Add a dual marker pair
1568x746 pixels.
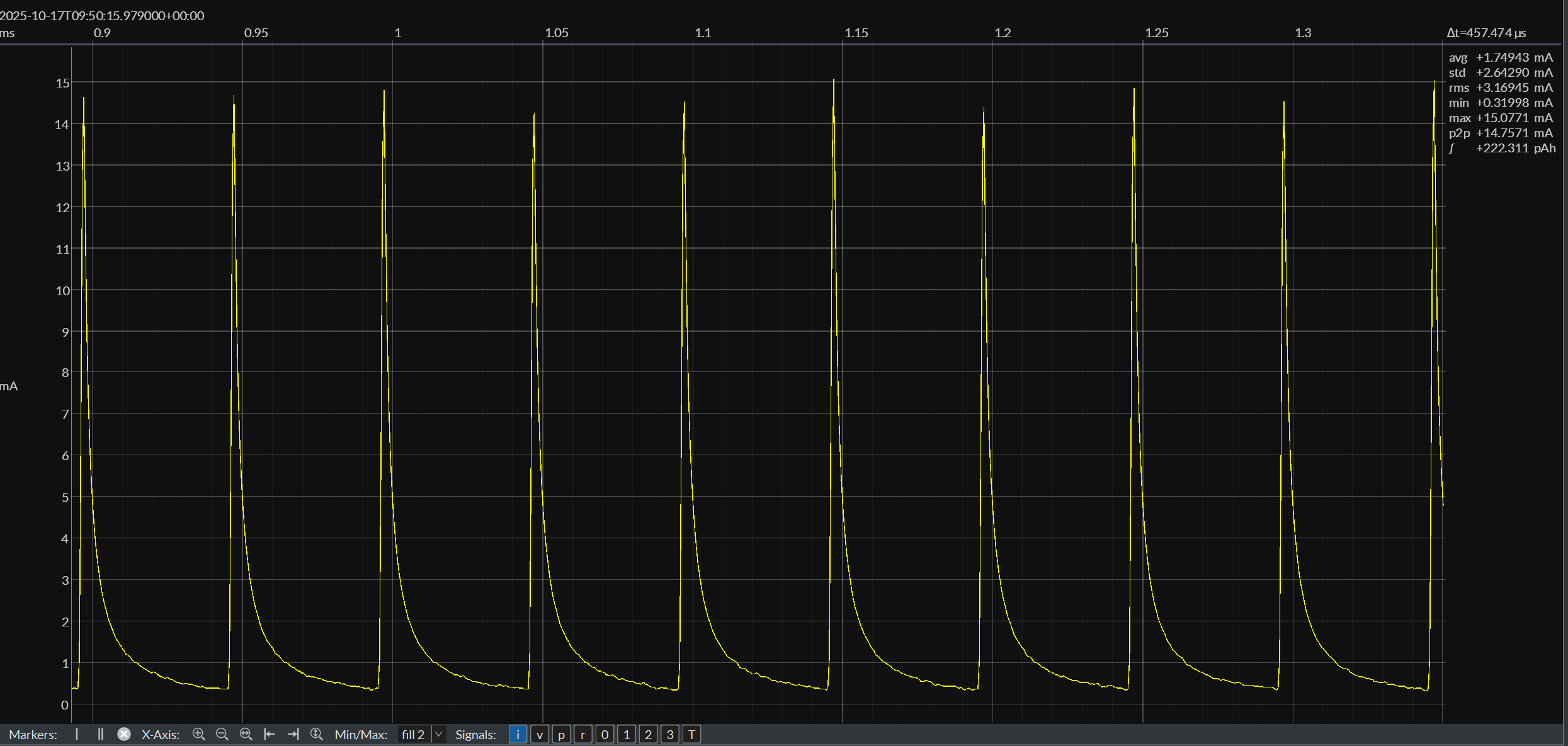[x=100, y=734]
